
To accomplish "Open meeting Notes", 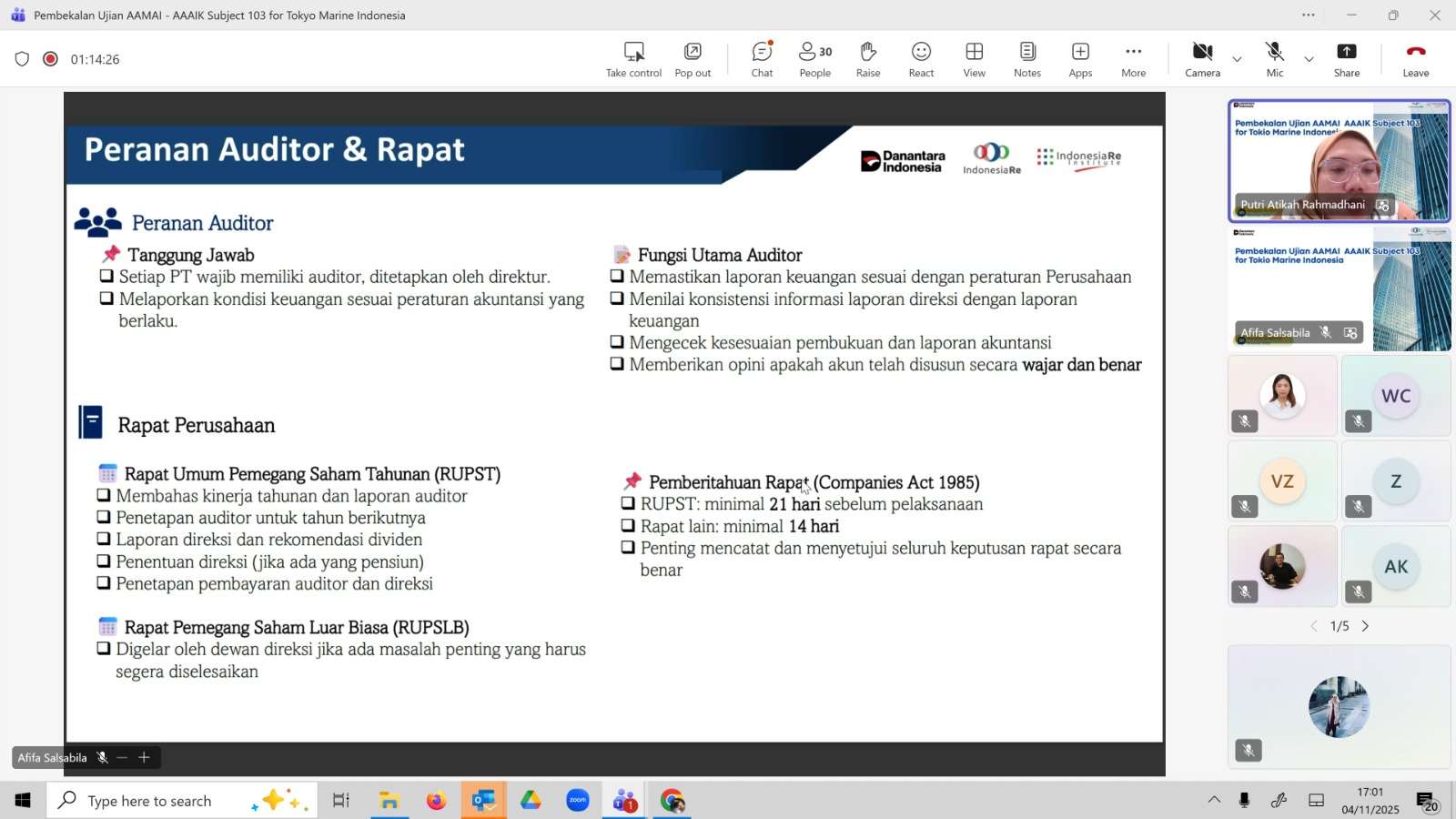I will [x=1027, y=59].
